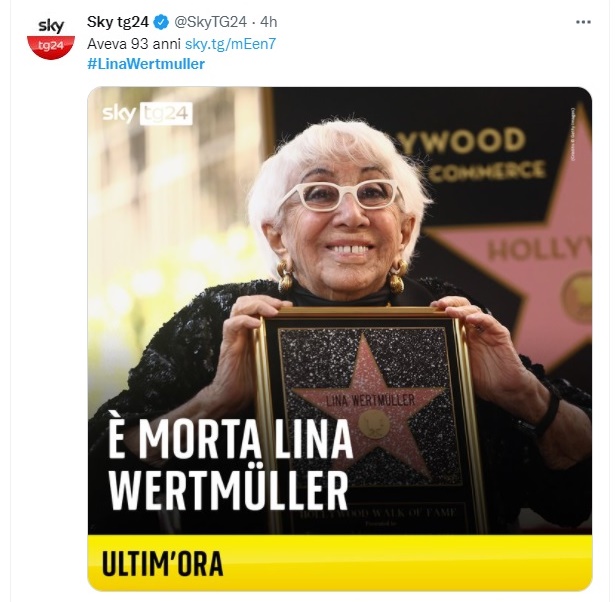Click the gold medallion on the framed star
The width and height of the screenshot is (615, 602).
pyautogui.click(x=374, y=424)
